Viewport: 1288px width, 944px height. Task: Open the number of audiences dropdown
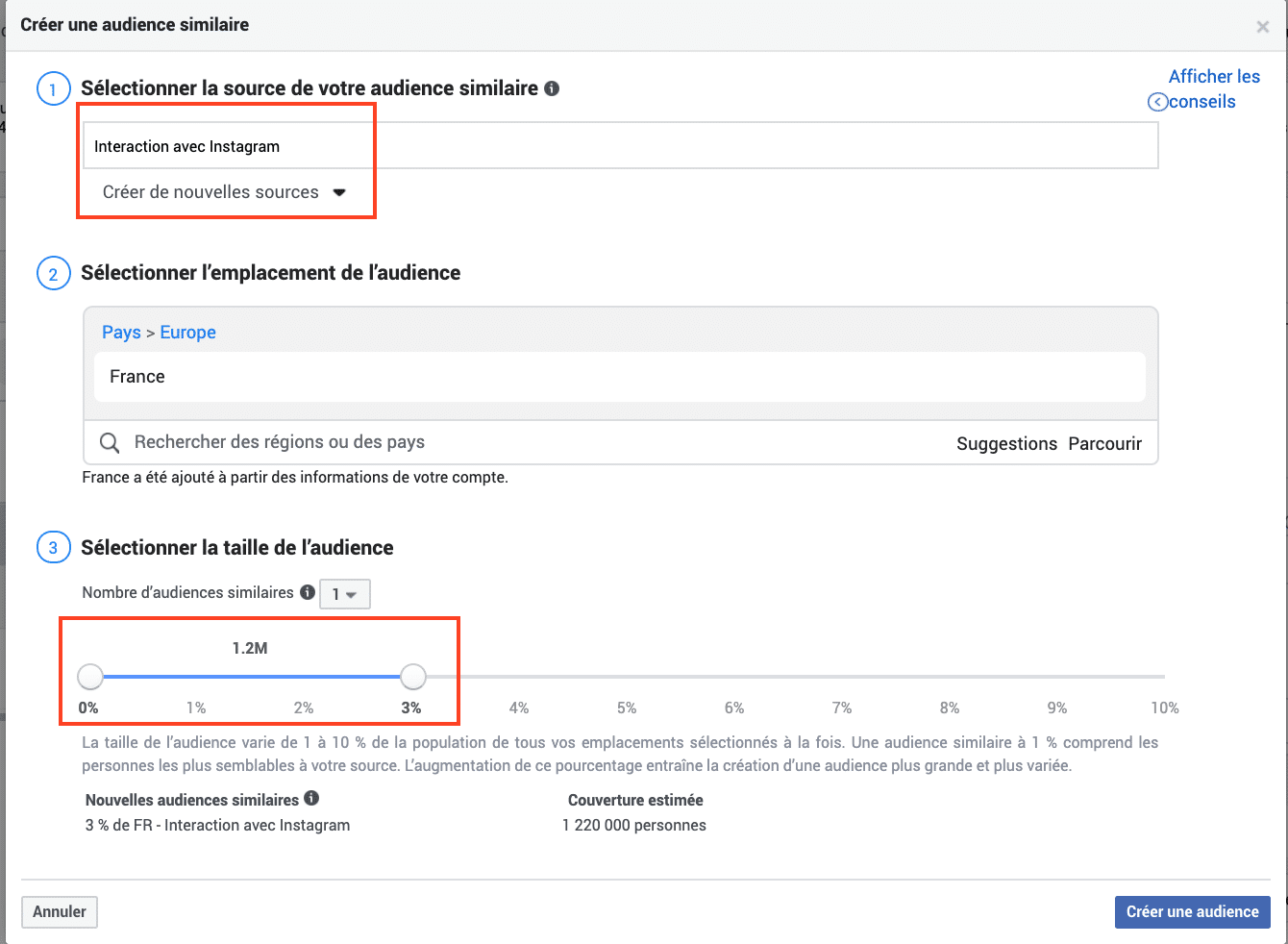point(344,594)
